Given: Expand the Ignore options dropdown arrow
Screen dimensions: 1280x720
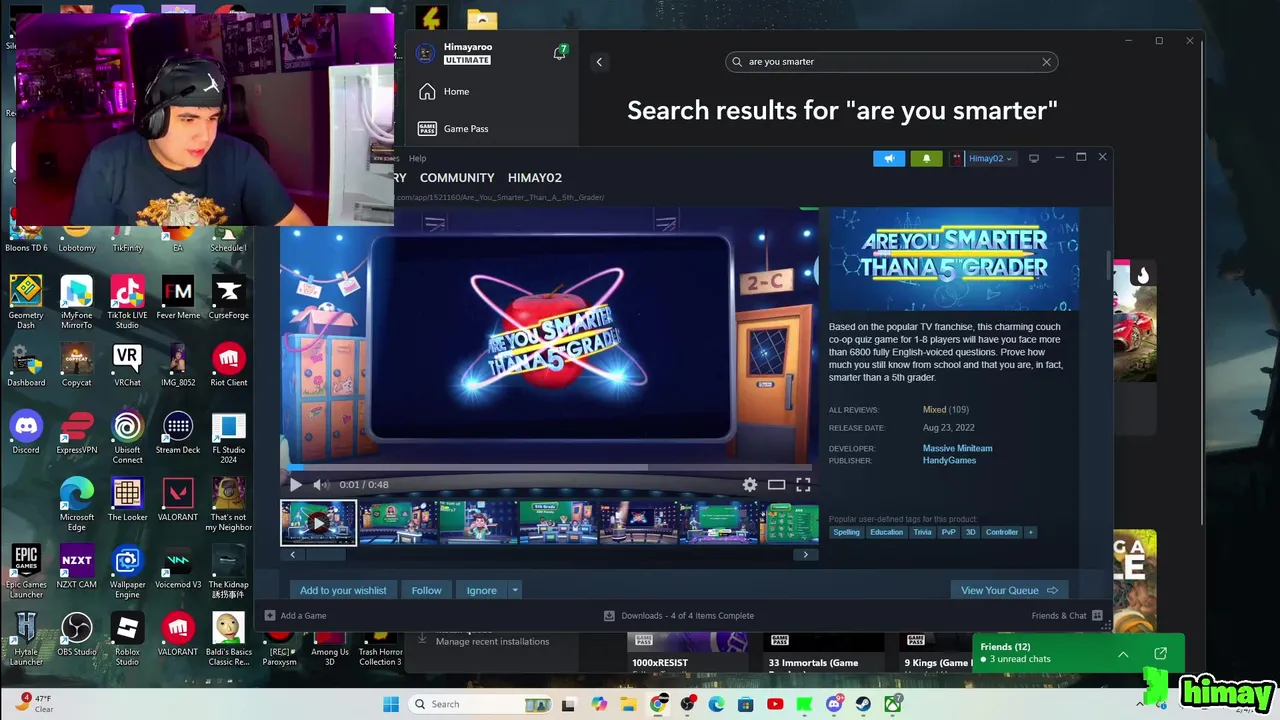Looking at the screenshot, I should tap(515, 590).
